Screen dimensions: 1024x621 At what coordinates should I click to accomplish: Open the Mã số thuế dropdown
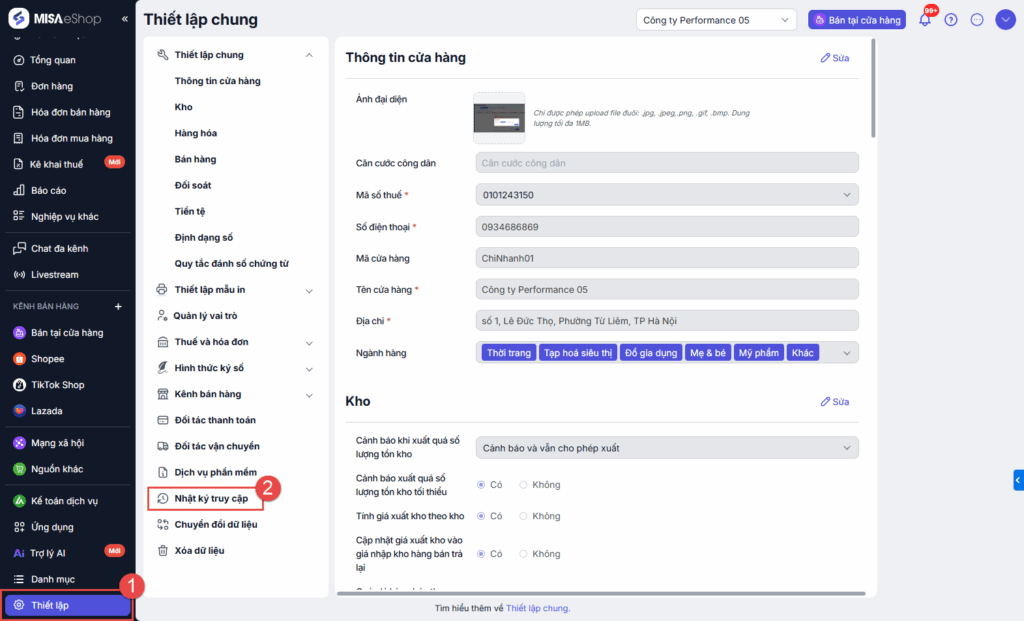847,195
